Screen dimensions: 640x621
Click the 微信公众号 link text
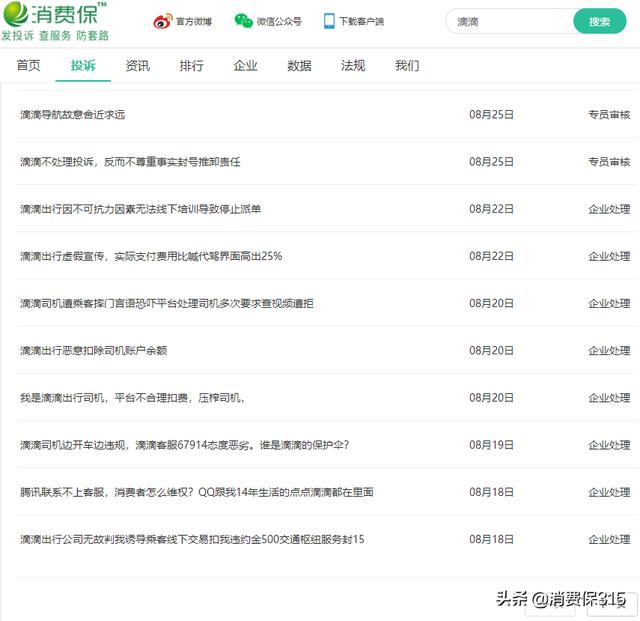click(x=279, y=21)
